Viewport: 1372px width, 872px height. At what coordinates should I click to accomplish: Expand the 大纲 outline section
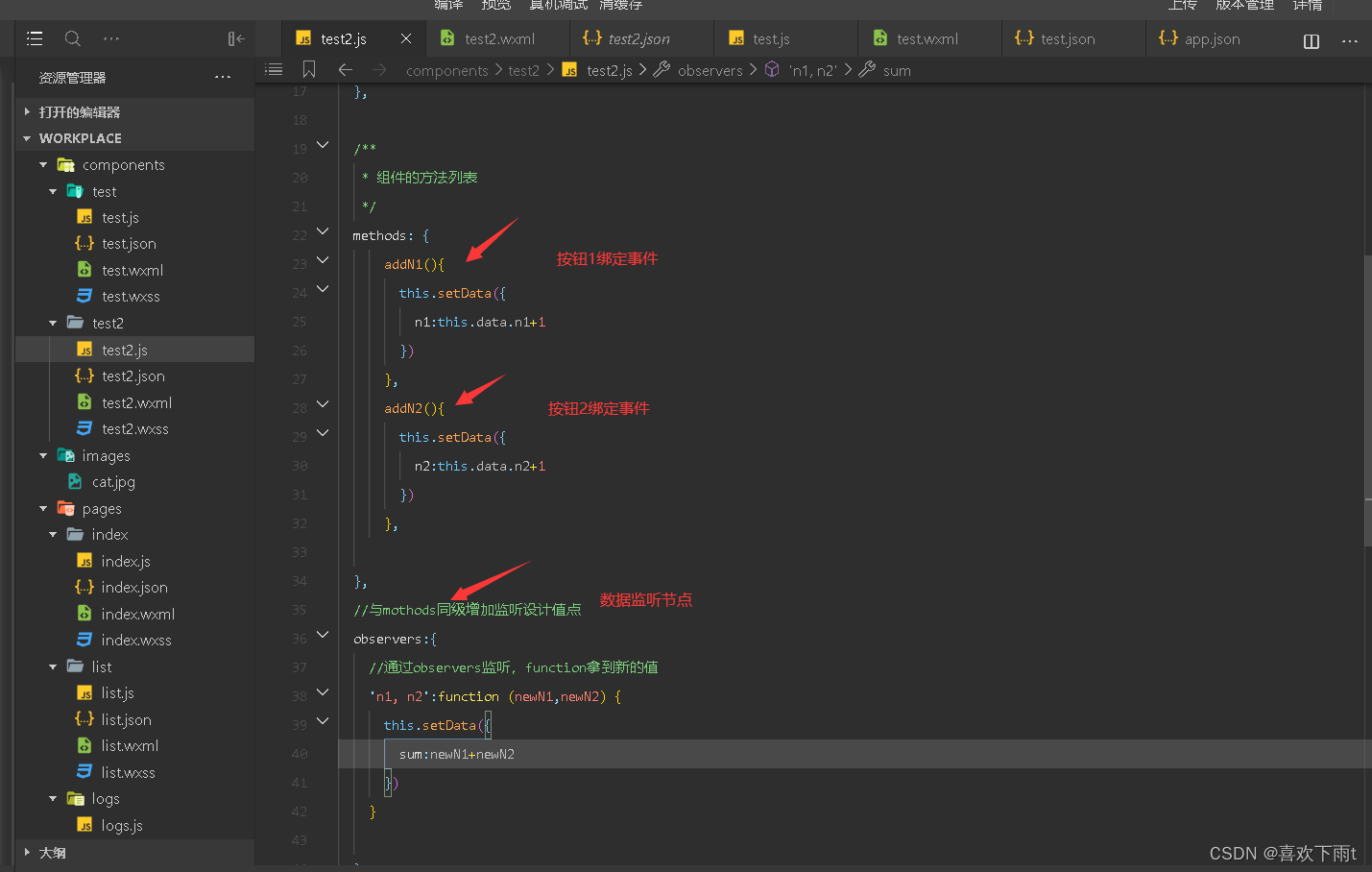pos(134,853)
